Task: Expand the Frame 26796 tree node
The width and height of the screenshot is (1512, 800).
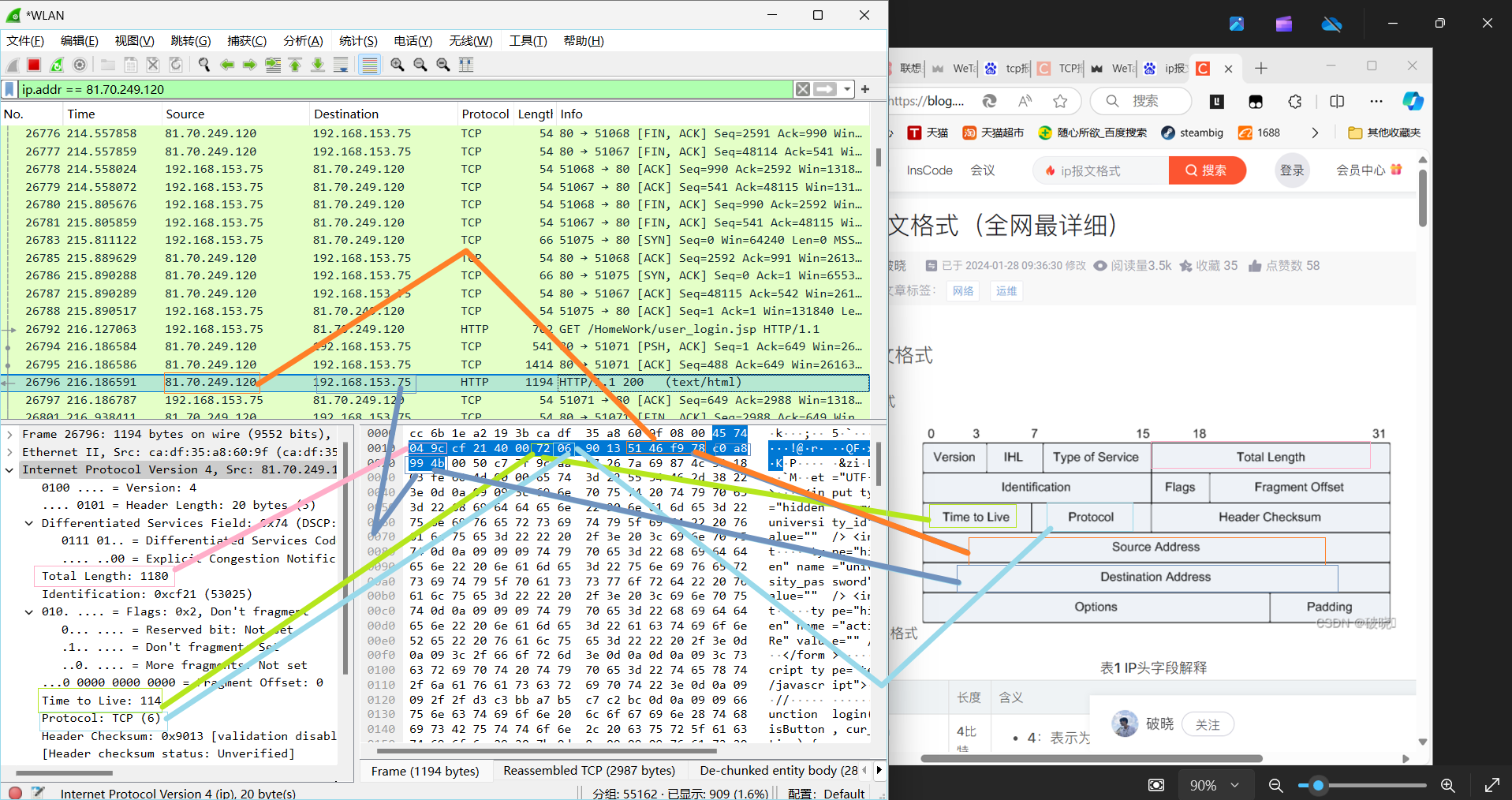Action: point(9,434)
